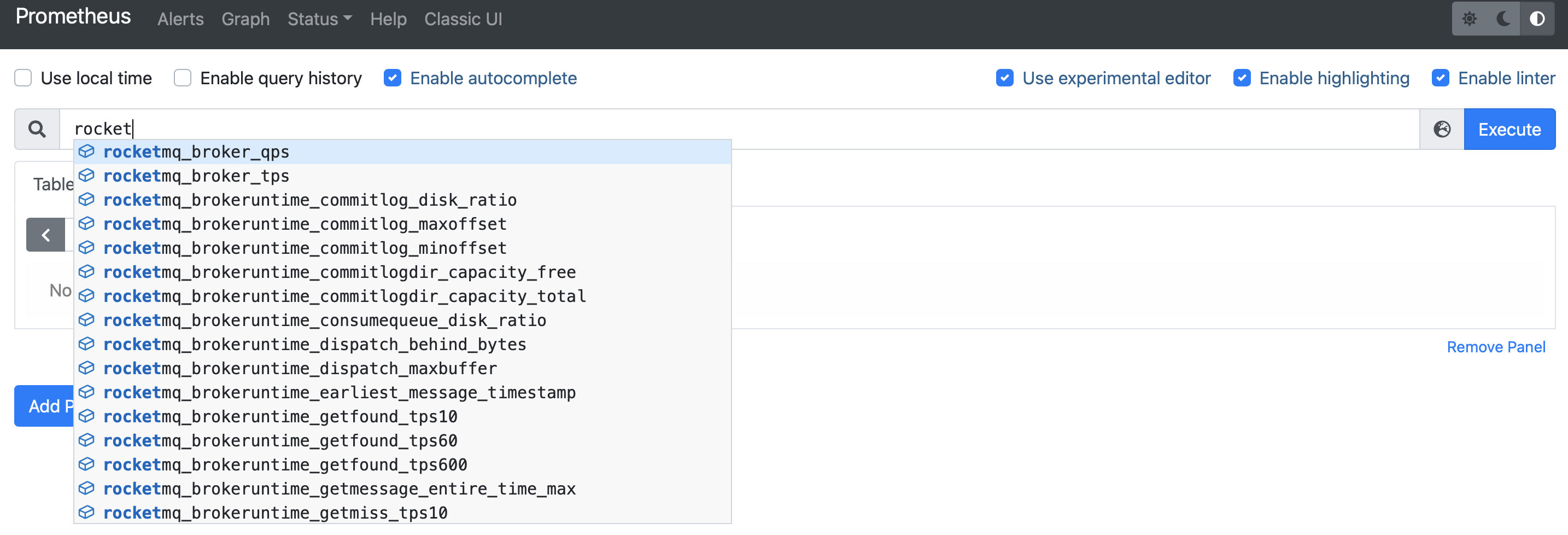Viewport: 1568px width, 535px height.
Task: Disable the Enable autocomplete checkbox
Action: pyautogui.click(x=393, y=78)
